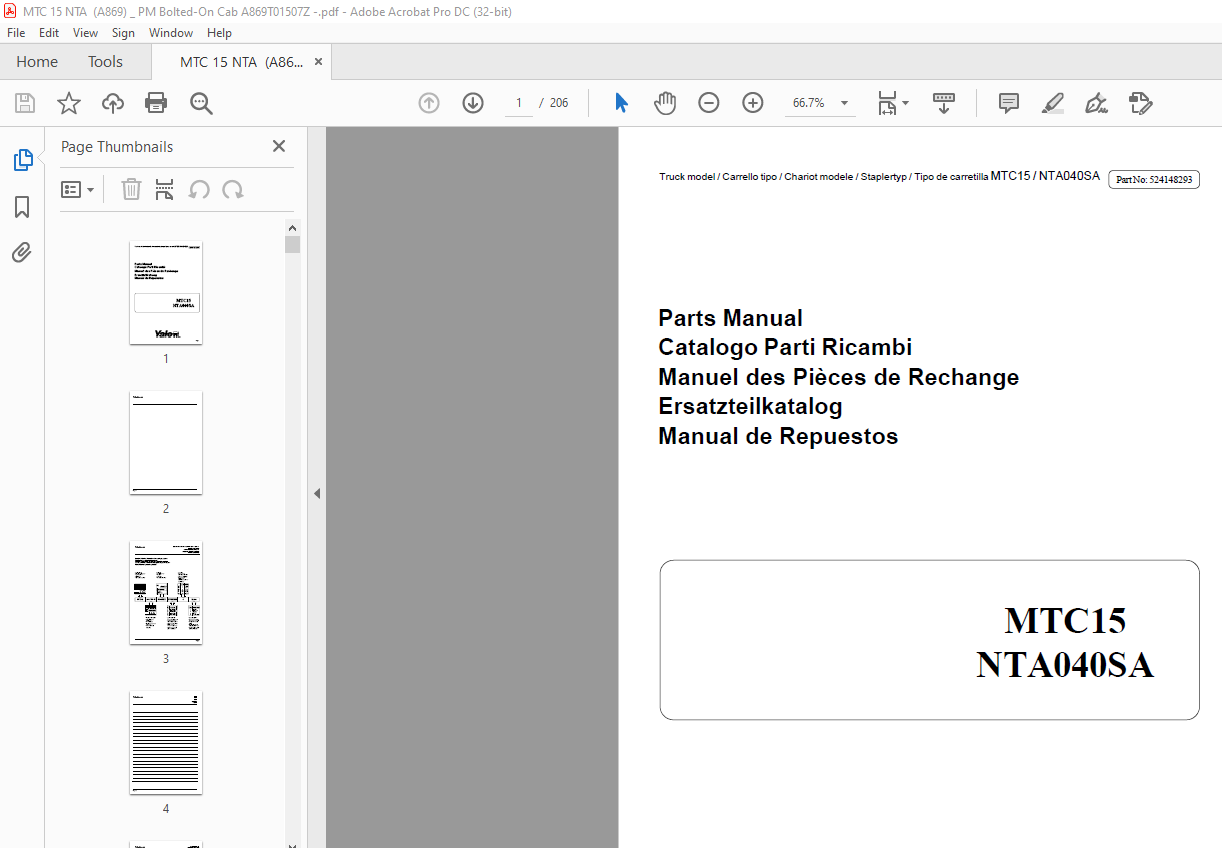Image resolution: width=1222 pixels, height=848 pixels.
Task: Collapse the navigation pane with side arrow
Action: 317,493
